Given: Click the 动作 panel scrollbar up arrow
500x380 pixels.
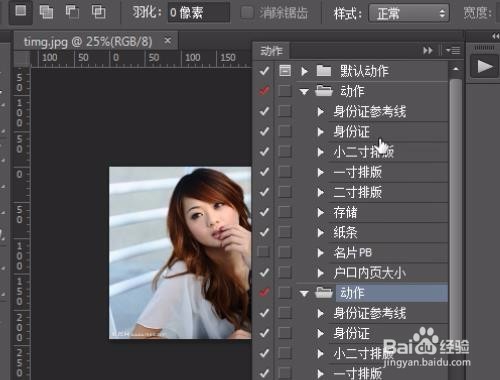Looking at the screenshot, I should 455,69.
